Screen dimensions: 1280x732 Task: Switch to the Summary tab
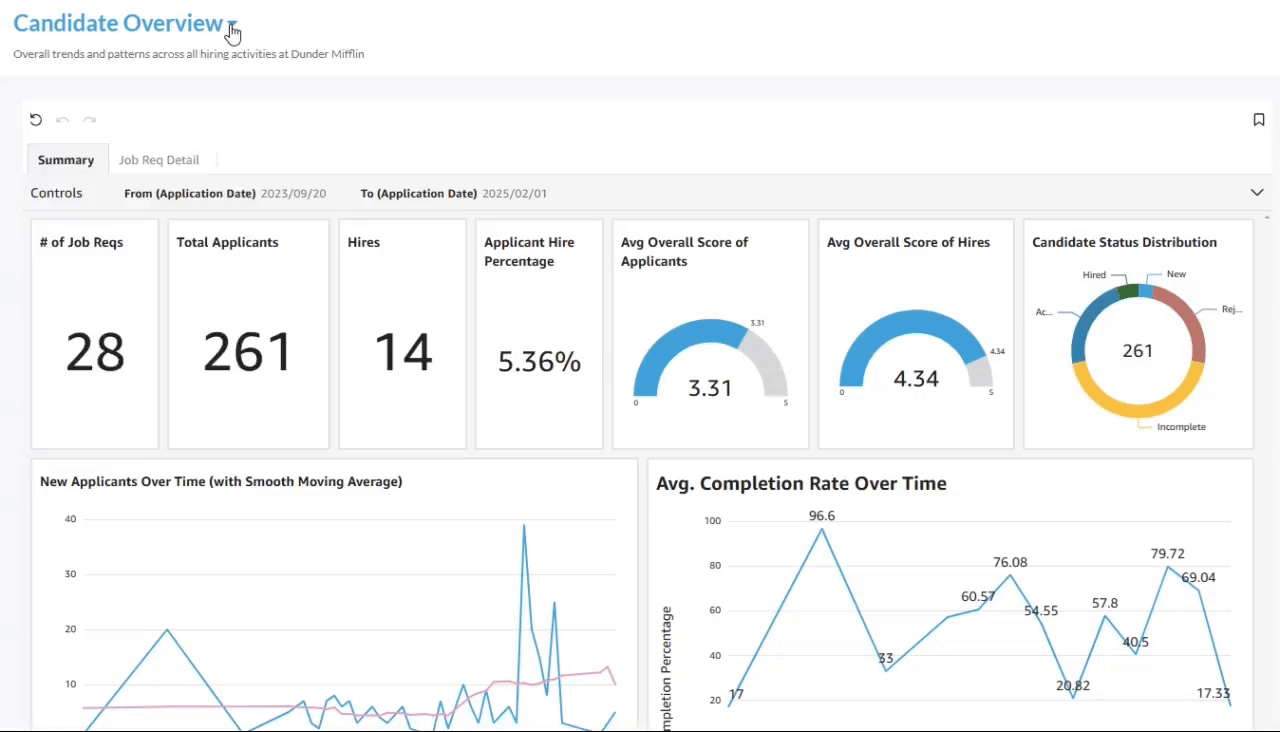point(66,160)
